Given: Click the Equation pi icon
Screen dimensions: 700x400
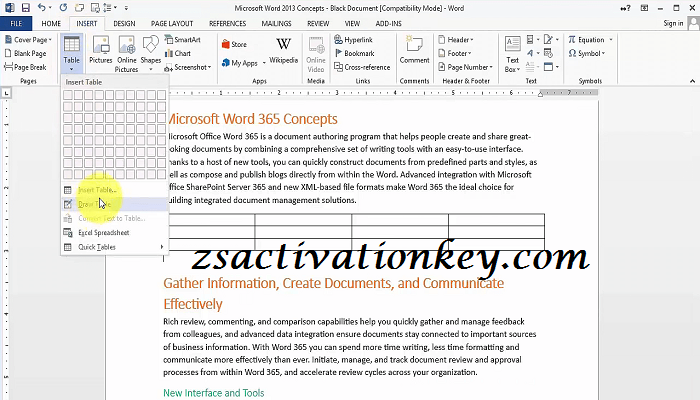Looking at the screenshot, I should coord(572,39).
